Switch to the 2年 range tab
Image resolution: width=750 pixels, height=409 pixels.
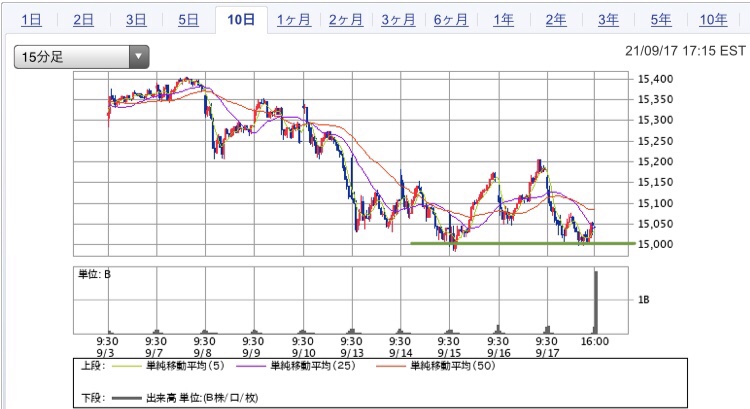[x=556, y=20]
